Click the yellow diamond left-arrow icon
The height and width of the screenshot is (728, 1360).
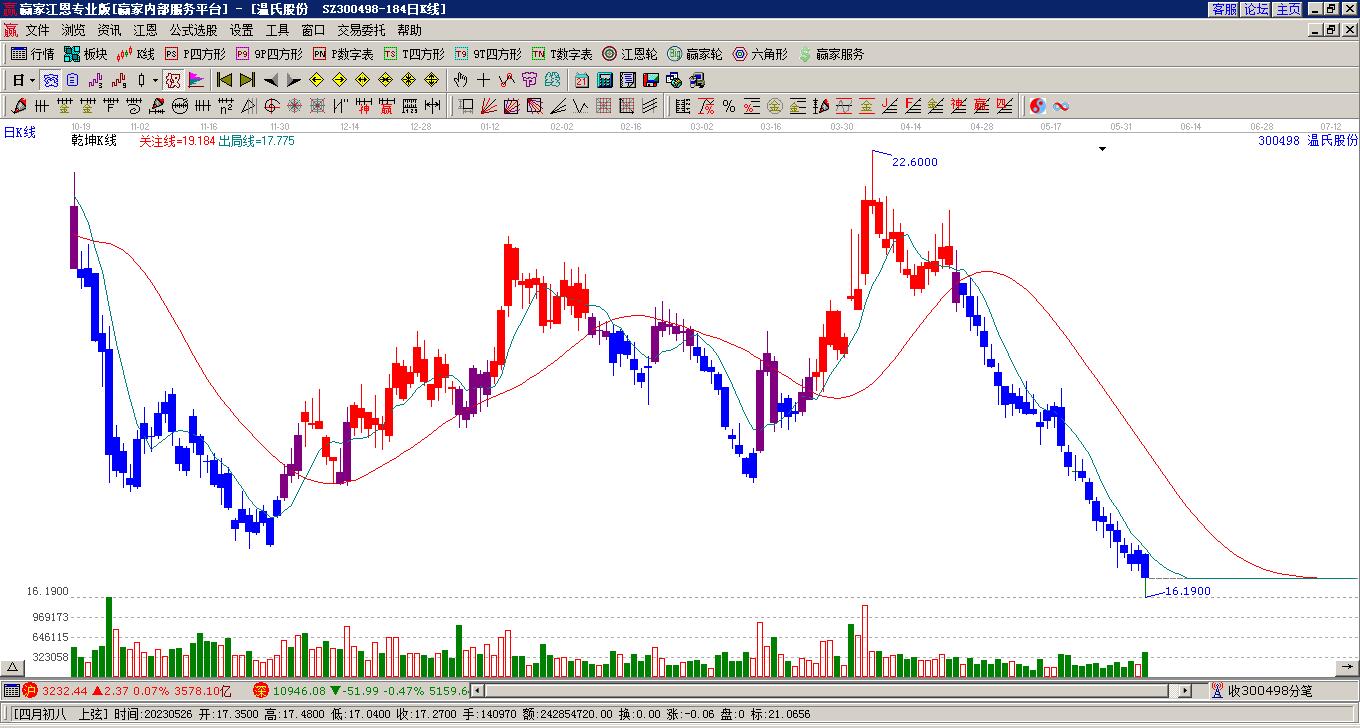click(x=317, y=80)
